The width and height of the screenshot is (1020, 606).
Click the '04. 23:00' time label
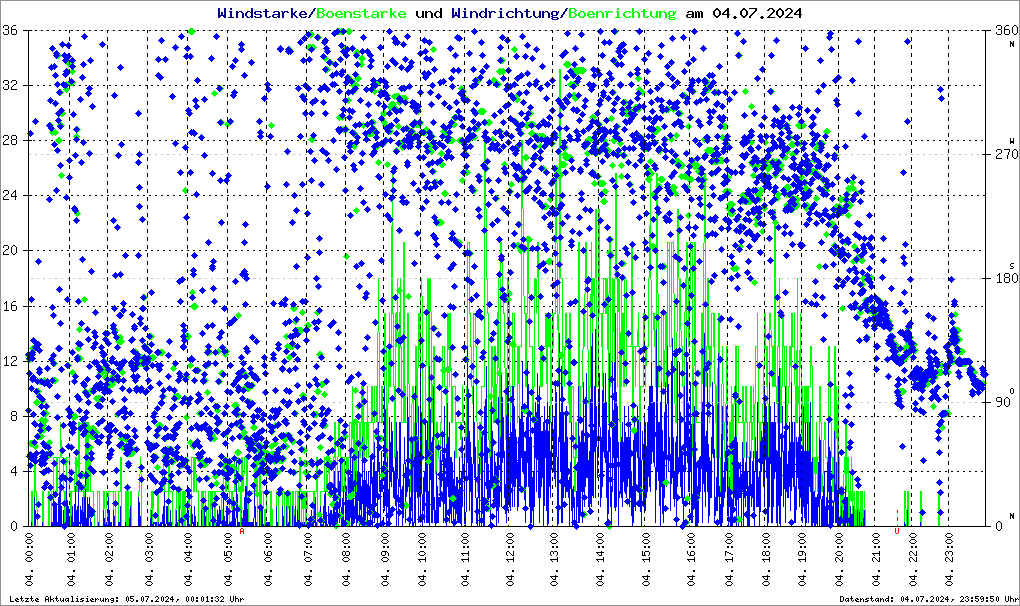click(949, 559)
